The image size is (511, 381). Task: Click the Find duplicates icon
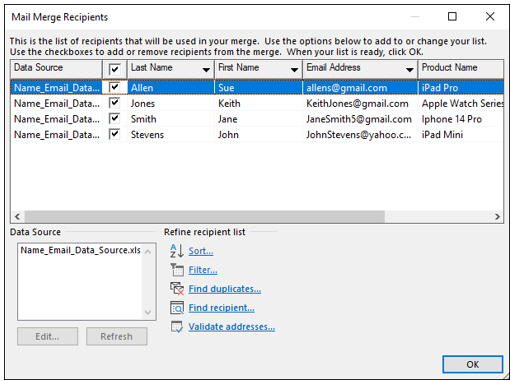(177, 289)
